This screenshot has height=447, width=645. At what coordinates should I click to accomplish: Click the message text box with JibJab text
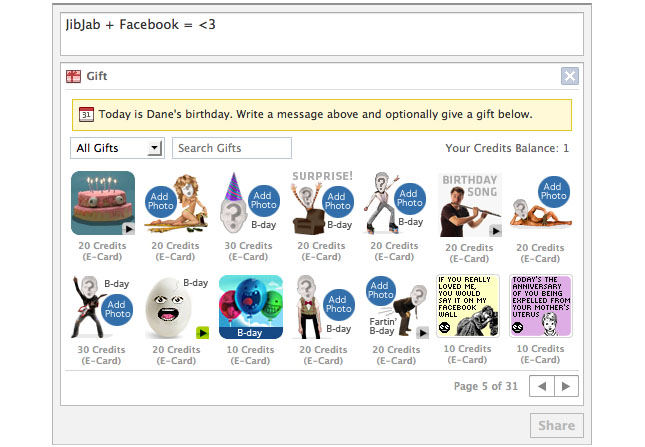pos(322,34)
